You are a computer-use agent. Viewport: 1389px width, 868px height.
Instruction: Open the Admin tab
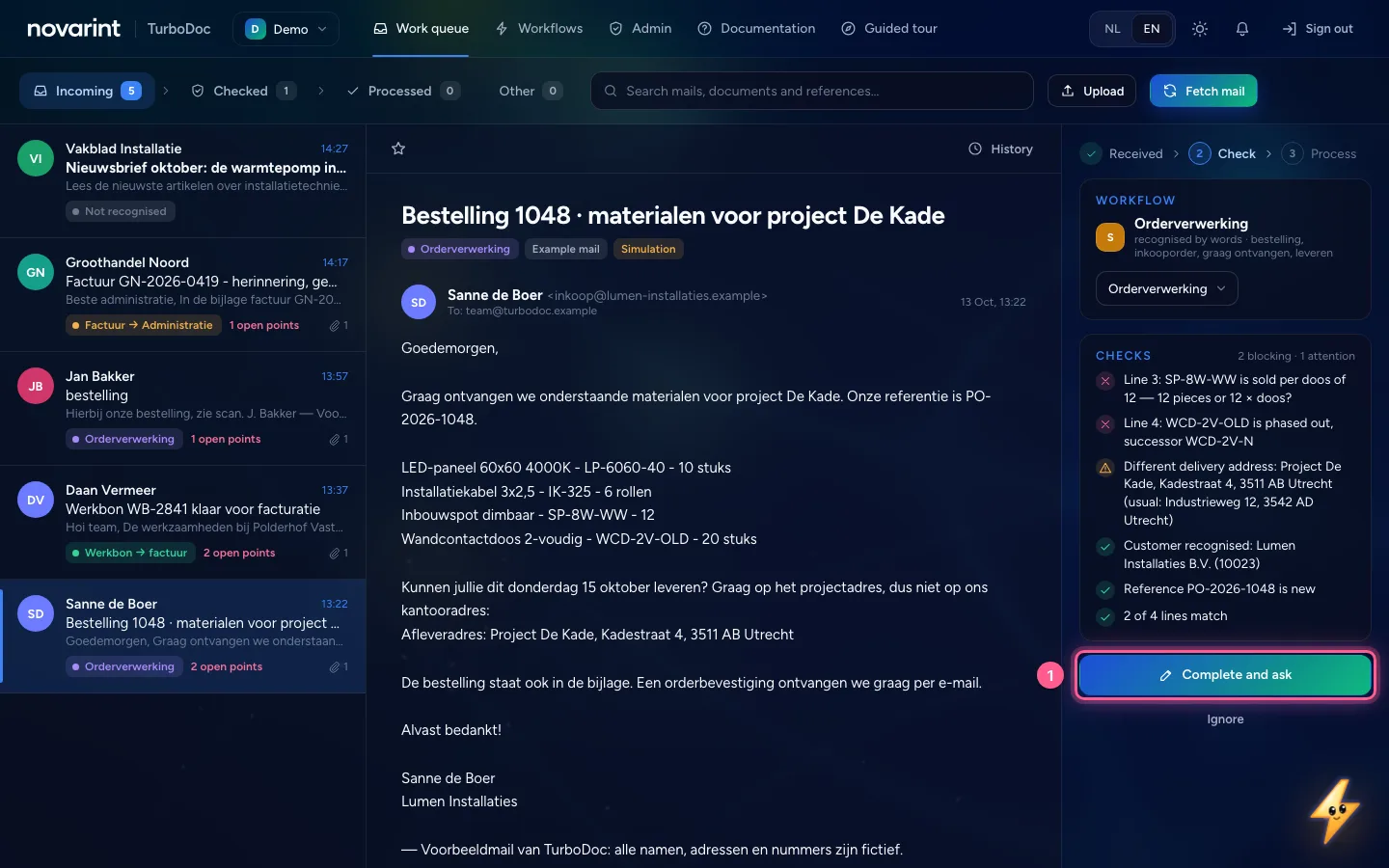[x=640, y=29]
